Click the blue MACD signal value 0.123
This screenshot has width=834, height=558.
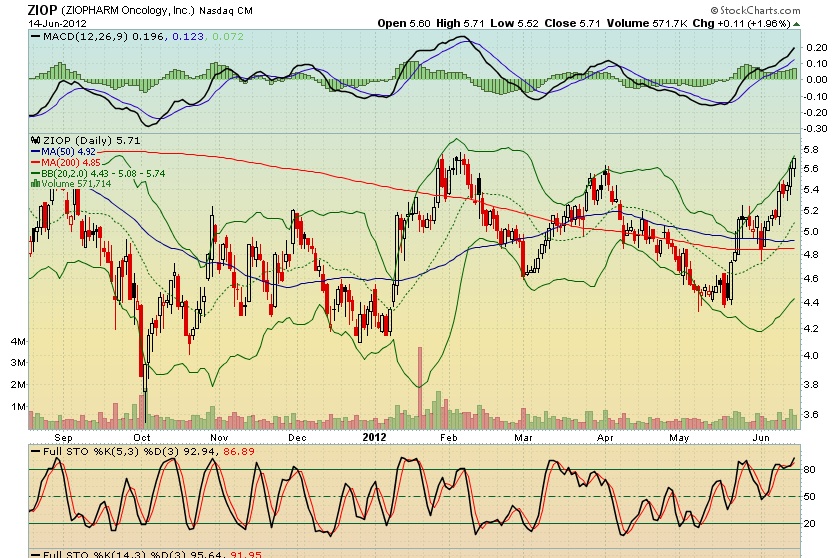(188, 36)
